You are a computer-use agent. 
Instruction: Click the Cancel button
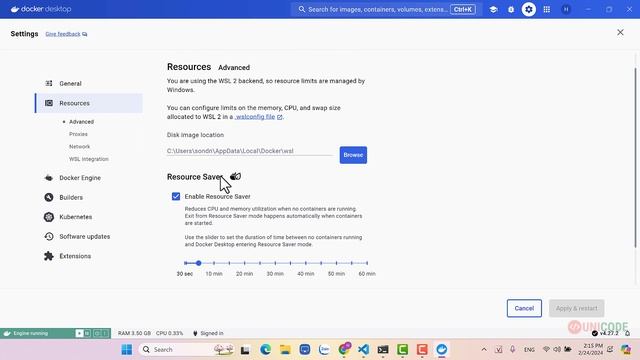click(524, 308)
